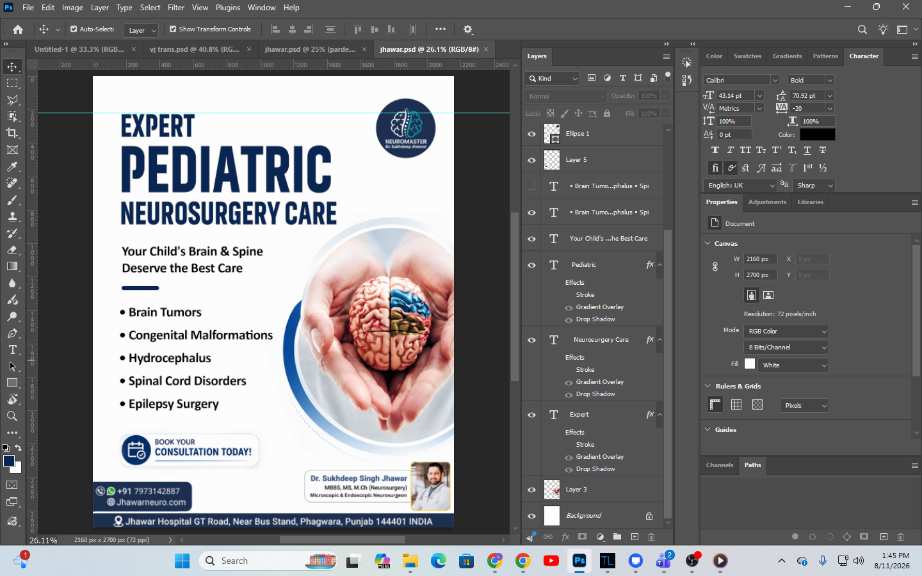The image size is (922, 576).
Task: Select the Layer 3 layer
Action: [x=594, y=490]
